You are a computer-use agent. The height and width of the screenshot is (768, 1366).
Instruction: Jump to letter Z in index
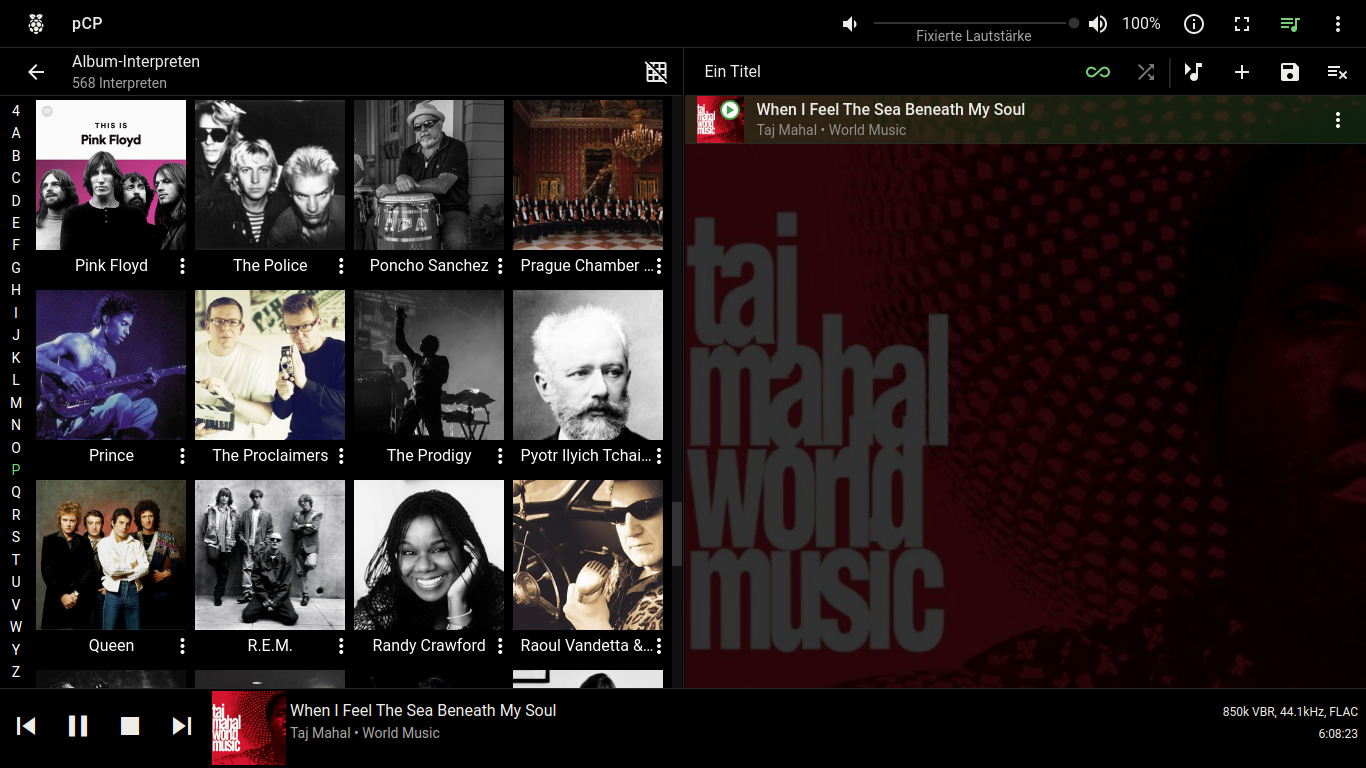[16, 671]
